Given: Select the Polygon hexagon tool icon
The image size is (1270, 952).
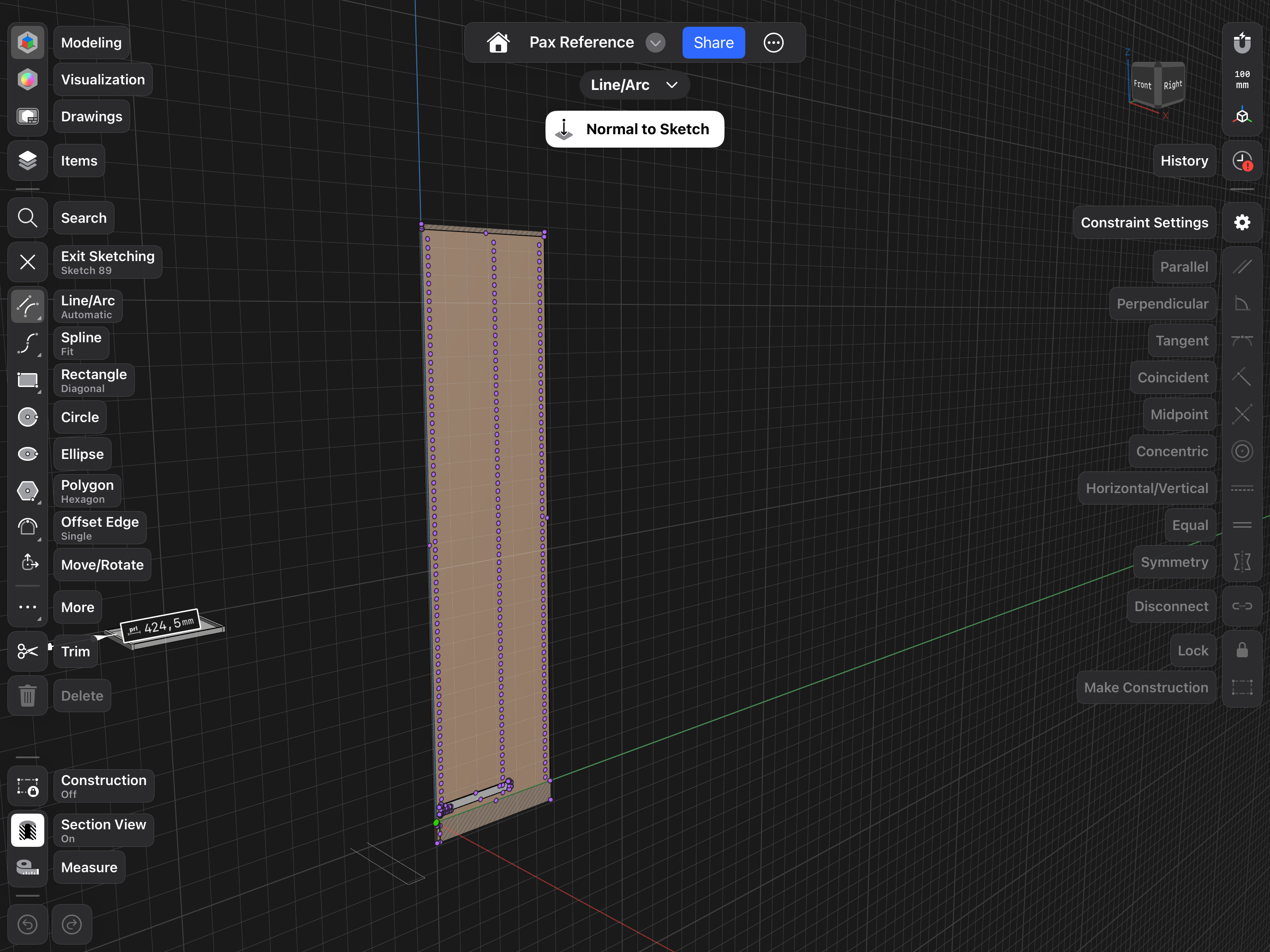Looking at the screenshot, I should pos(28,491).
